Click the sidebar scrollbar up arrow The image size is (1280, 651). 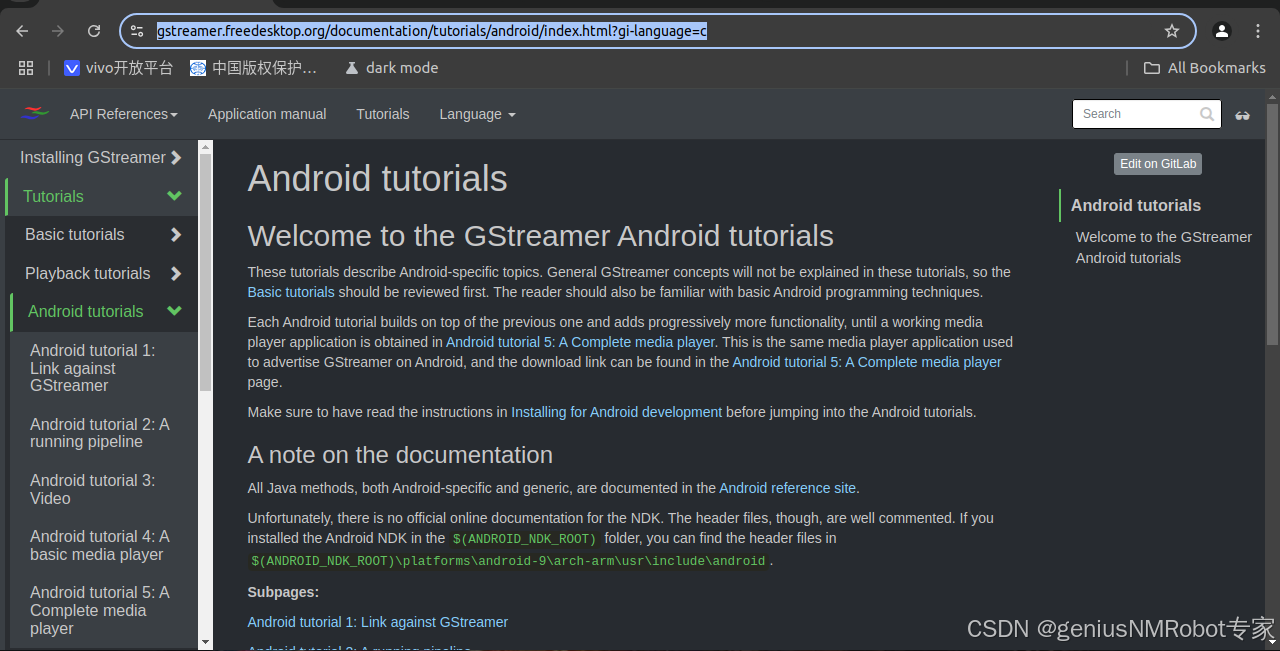[205, 147]
